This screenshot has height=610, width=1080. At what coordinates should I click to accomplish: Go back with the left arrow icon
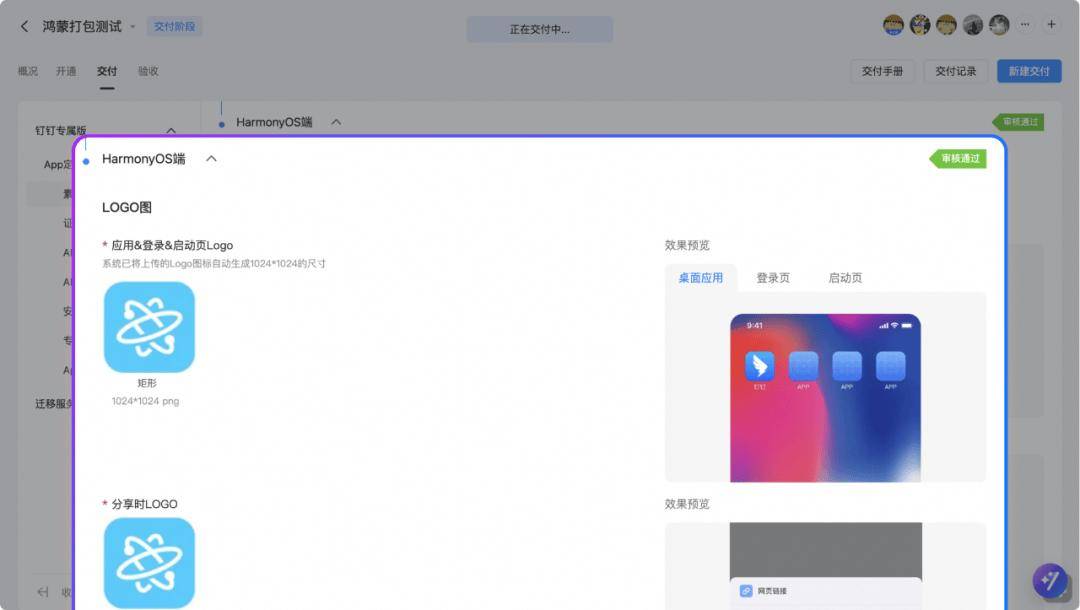click(x=25, y=26)
